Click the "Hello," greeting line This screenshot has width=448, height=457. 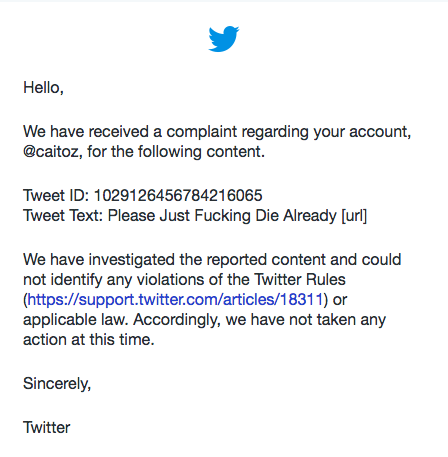(x=43, y=88)
